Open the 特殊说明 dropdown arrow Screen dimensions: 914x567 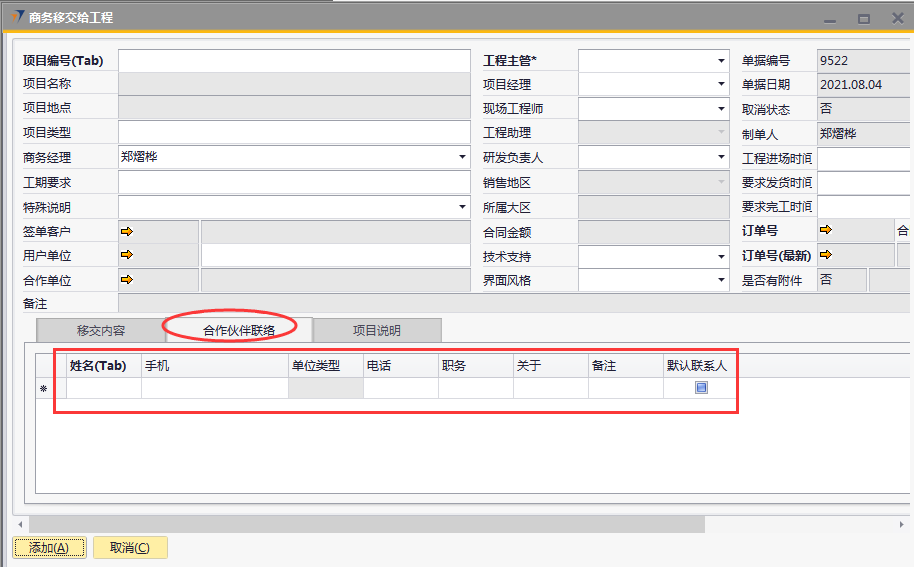pyautogui.click(x=462, y=207)
